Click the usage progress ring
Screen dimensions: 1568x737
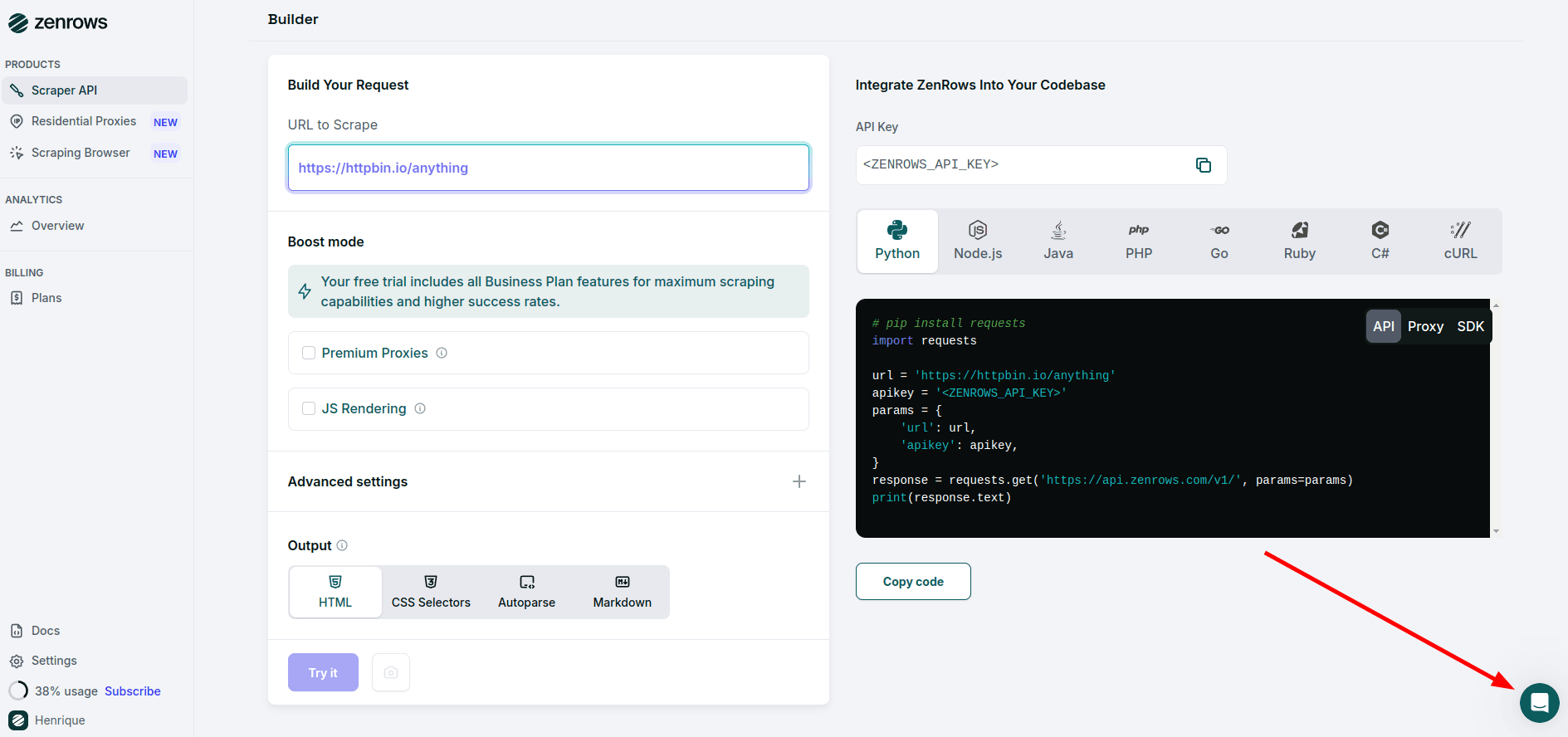18,691
